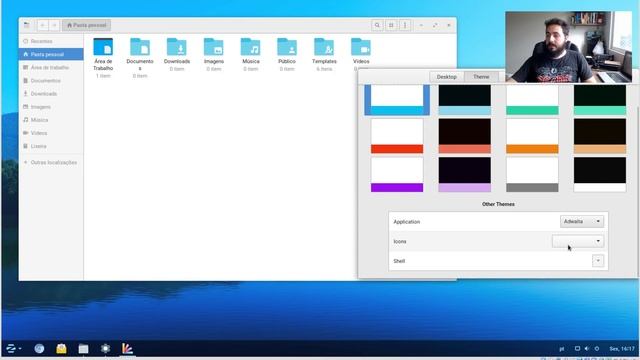Select dark blue theme swatch
Image resolution: width=640 pixels, height=360 pixels.
click(464, 100)
